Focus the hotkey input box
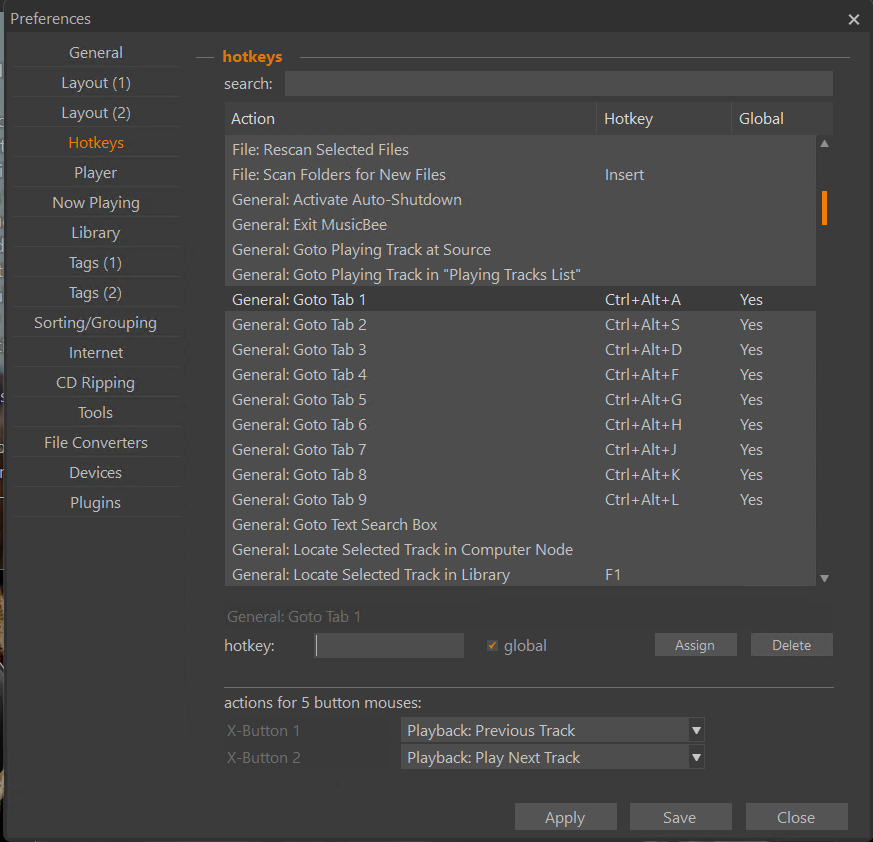 tap(389, 645)
